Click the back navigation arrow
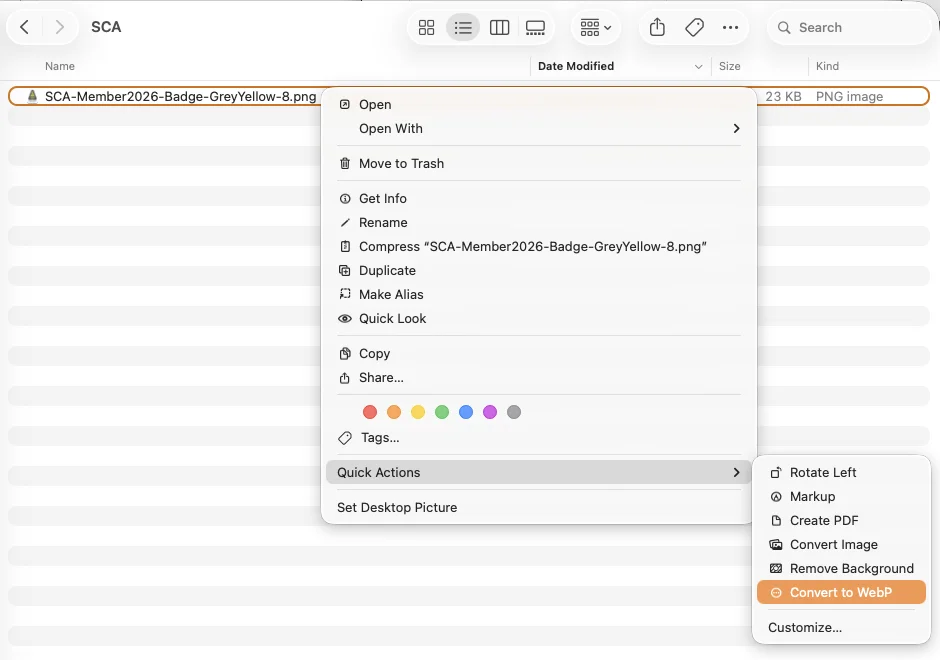Viewport: 940px width, 660px height. [x=24, y=27]
